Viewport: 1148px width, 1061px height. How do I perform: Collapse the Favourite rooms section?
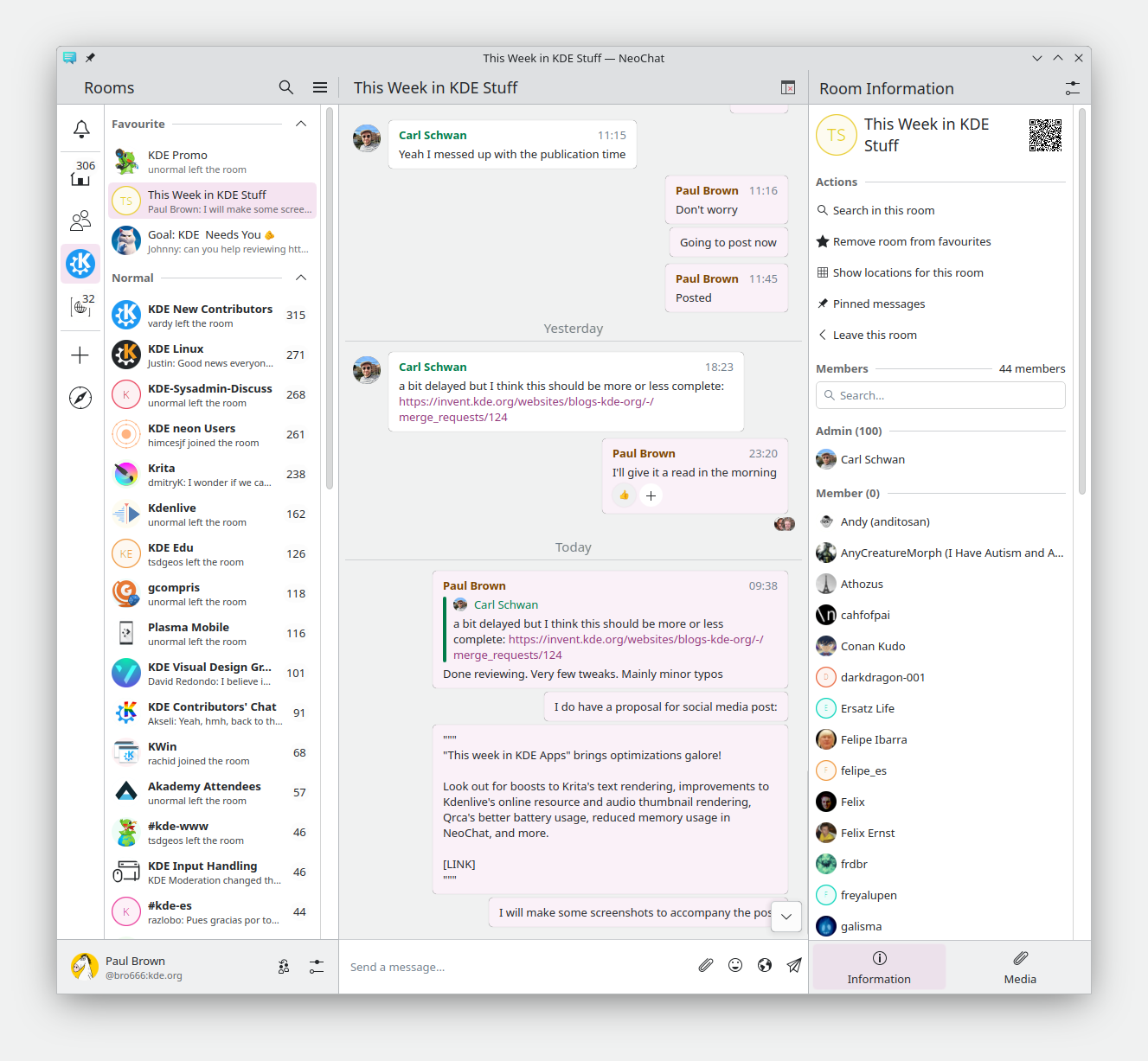tap(301, 124)
